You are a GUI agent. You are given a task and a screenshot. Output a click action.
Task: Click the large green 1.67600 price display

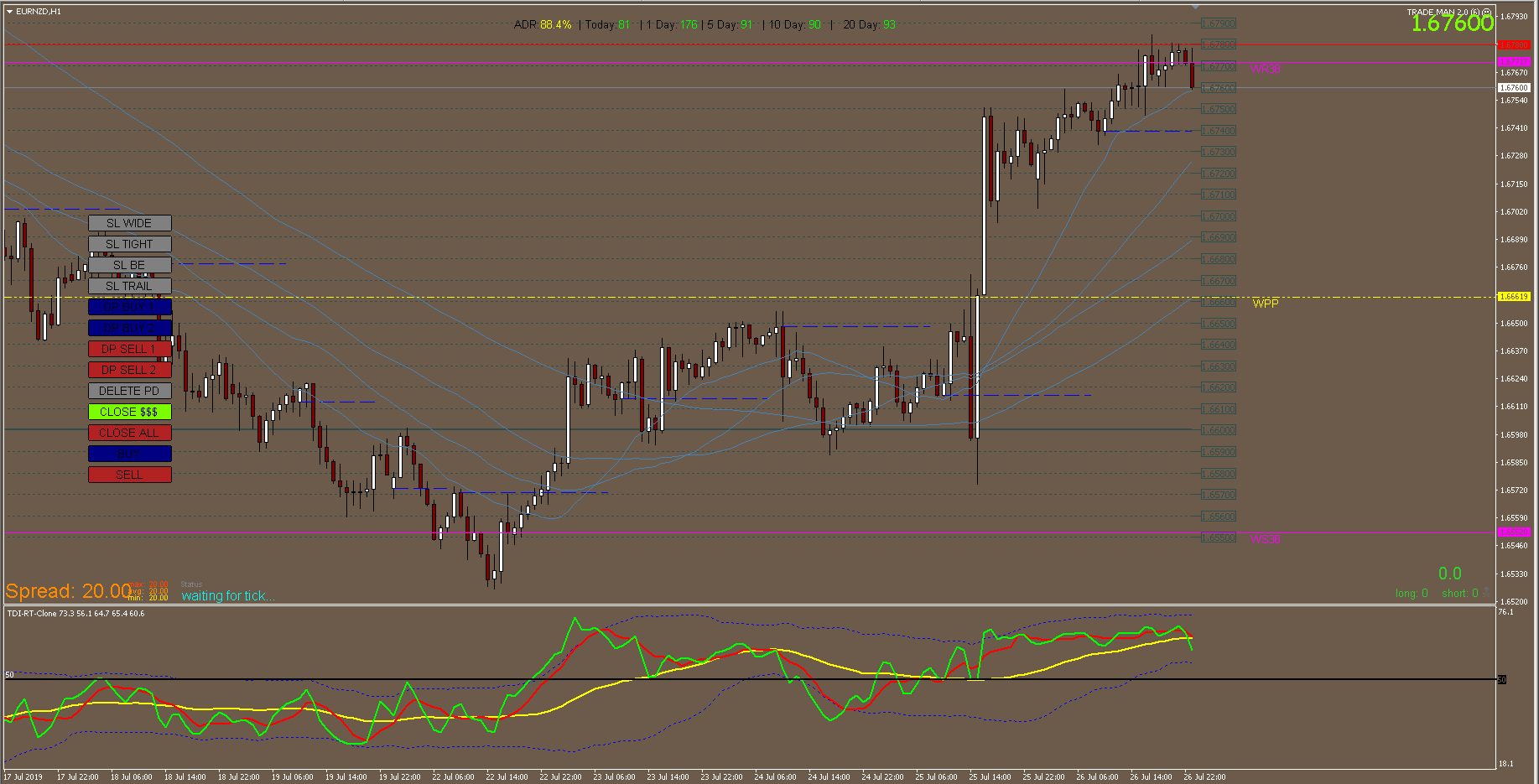[1452, 24]
